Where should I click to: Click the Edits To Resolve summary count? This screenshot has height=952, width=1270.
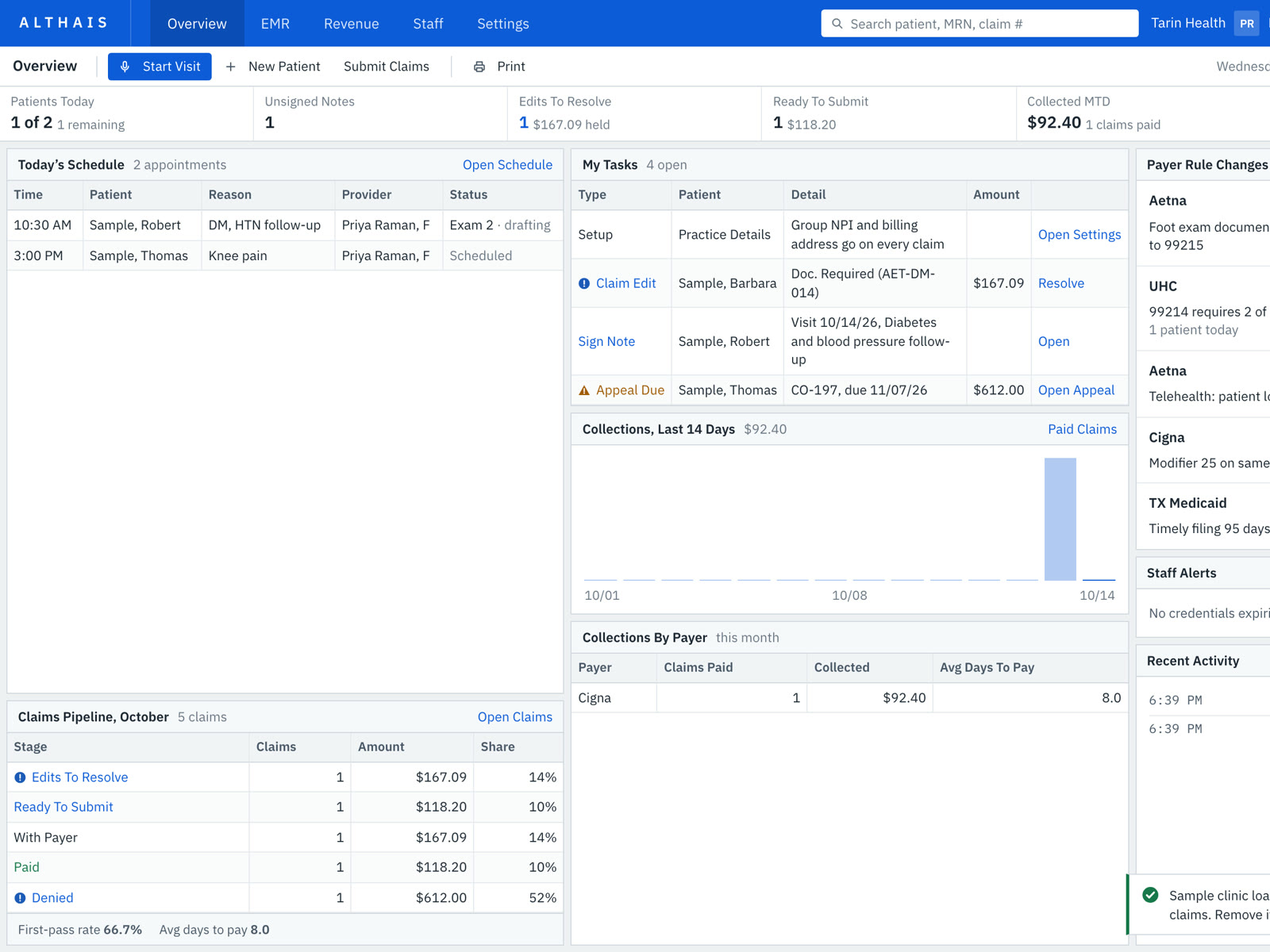click(x=523, y=122)
